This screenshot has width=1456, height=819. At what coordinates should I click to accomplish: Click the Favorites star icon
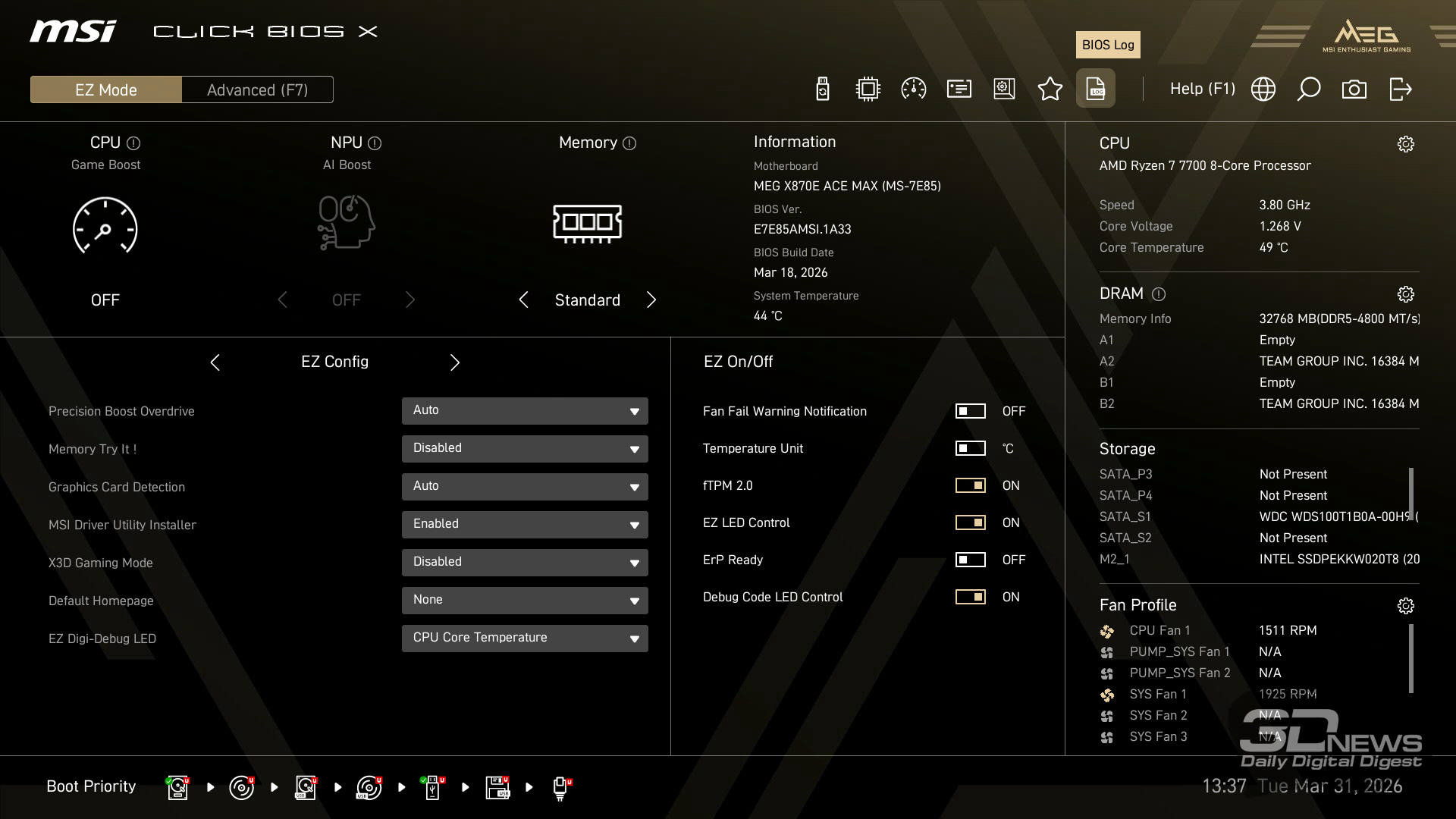click(1050, 89)
